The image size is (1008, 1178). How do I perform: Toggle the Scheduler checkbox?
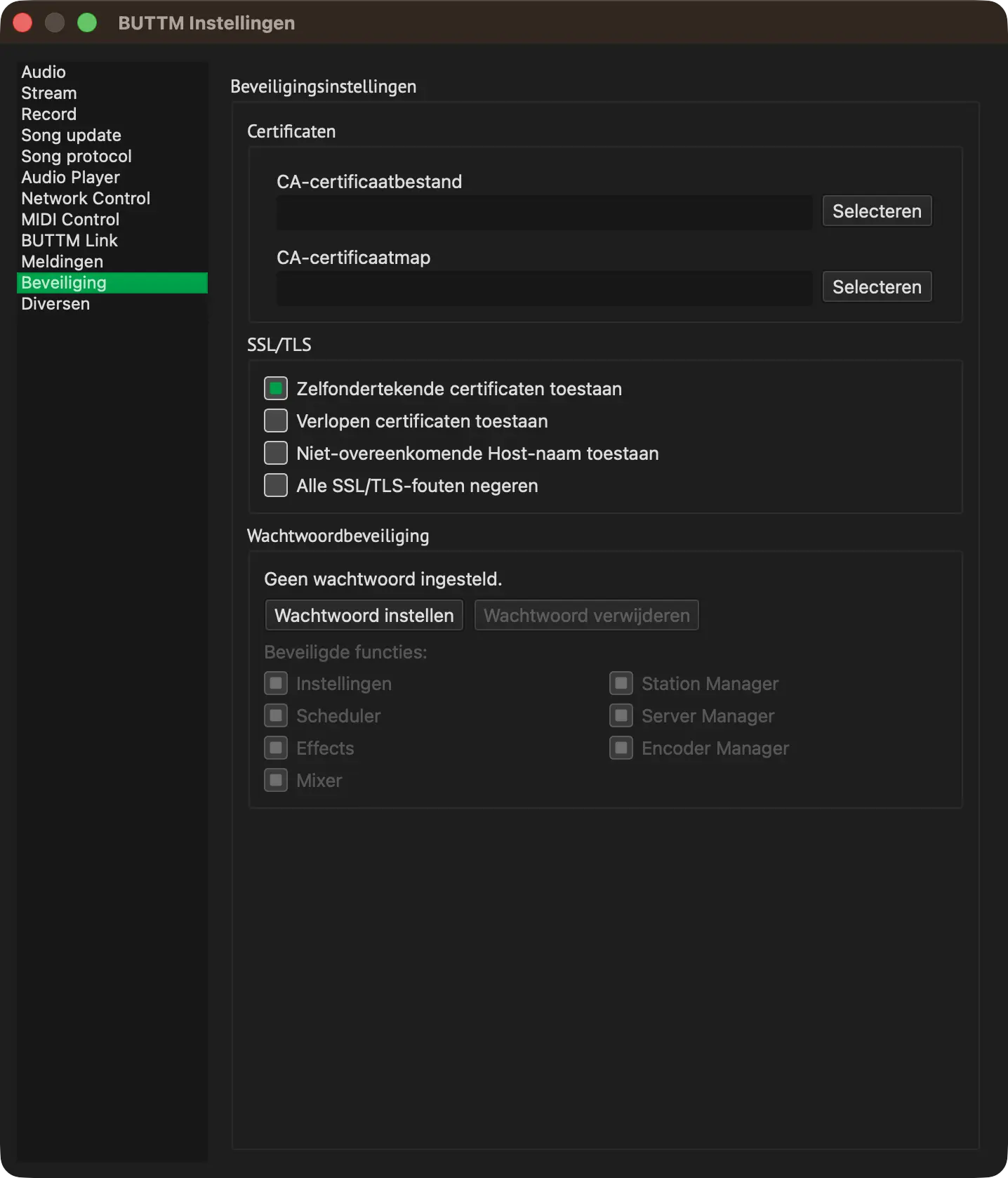coord(276,715)
